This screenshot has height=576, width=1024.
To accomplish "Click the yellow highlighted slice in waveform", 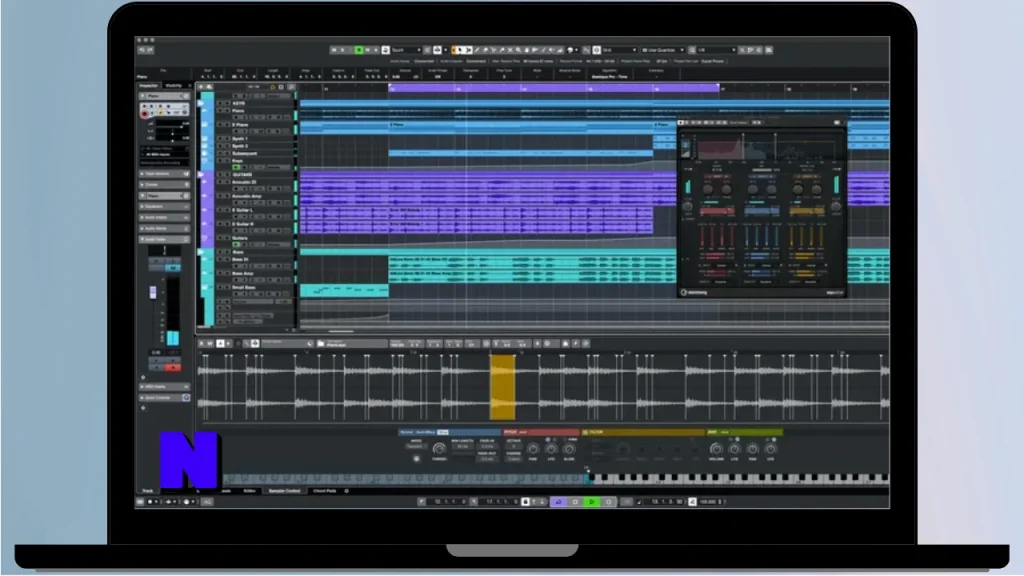I will [x=502, y=387].
